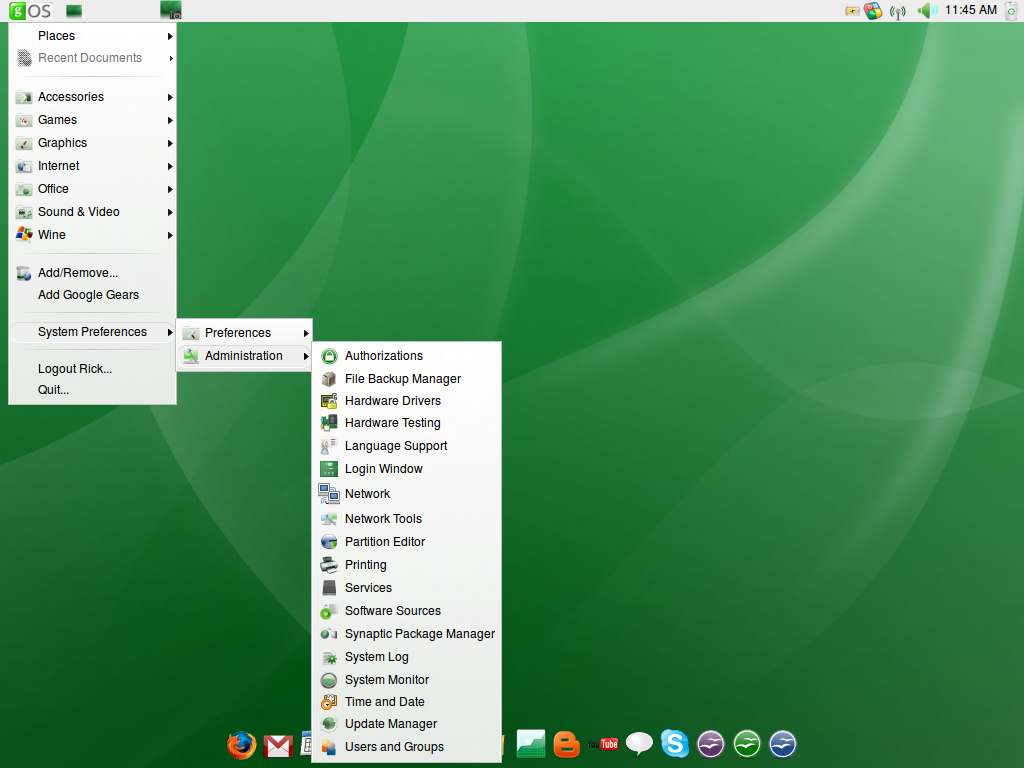Click the File Backup Manager box icon
This screenshot has width=1024, height=768.
[x=329, y=379]
